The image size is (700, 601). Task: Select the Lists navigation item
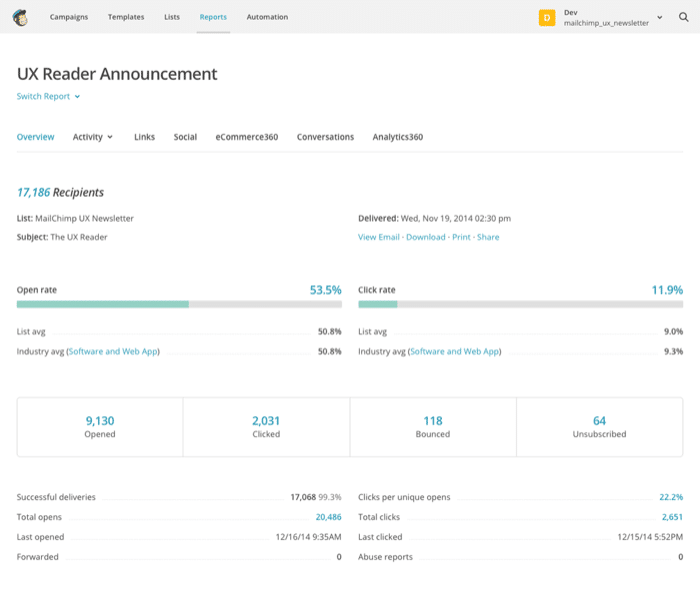172,17
